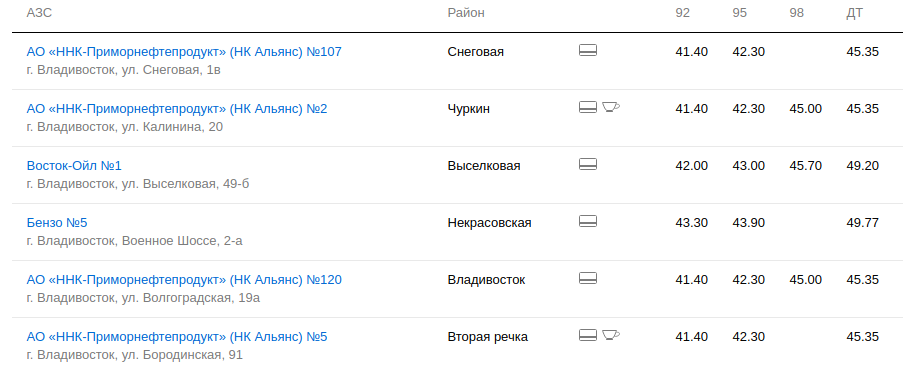The image size is (903, 370).
Task: Click card payment icon in Вторая речка row
Action: tap(587, 335)
